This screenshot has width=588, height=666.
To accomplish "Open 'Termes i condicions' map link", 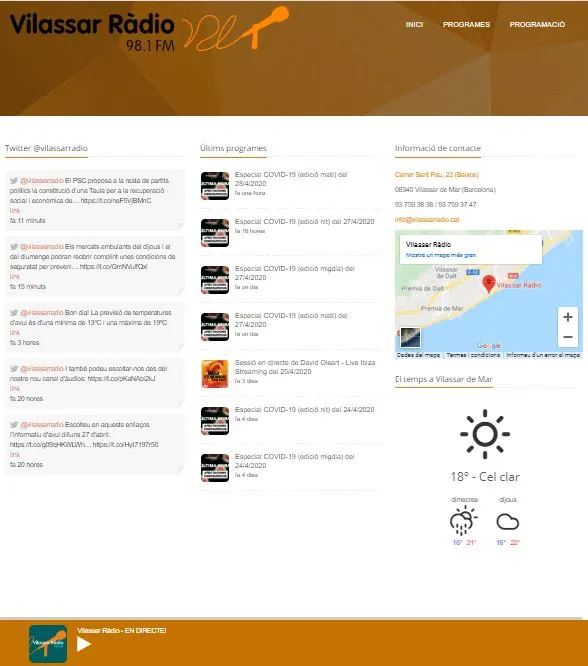I will click(x=473, y=355).
